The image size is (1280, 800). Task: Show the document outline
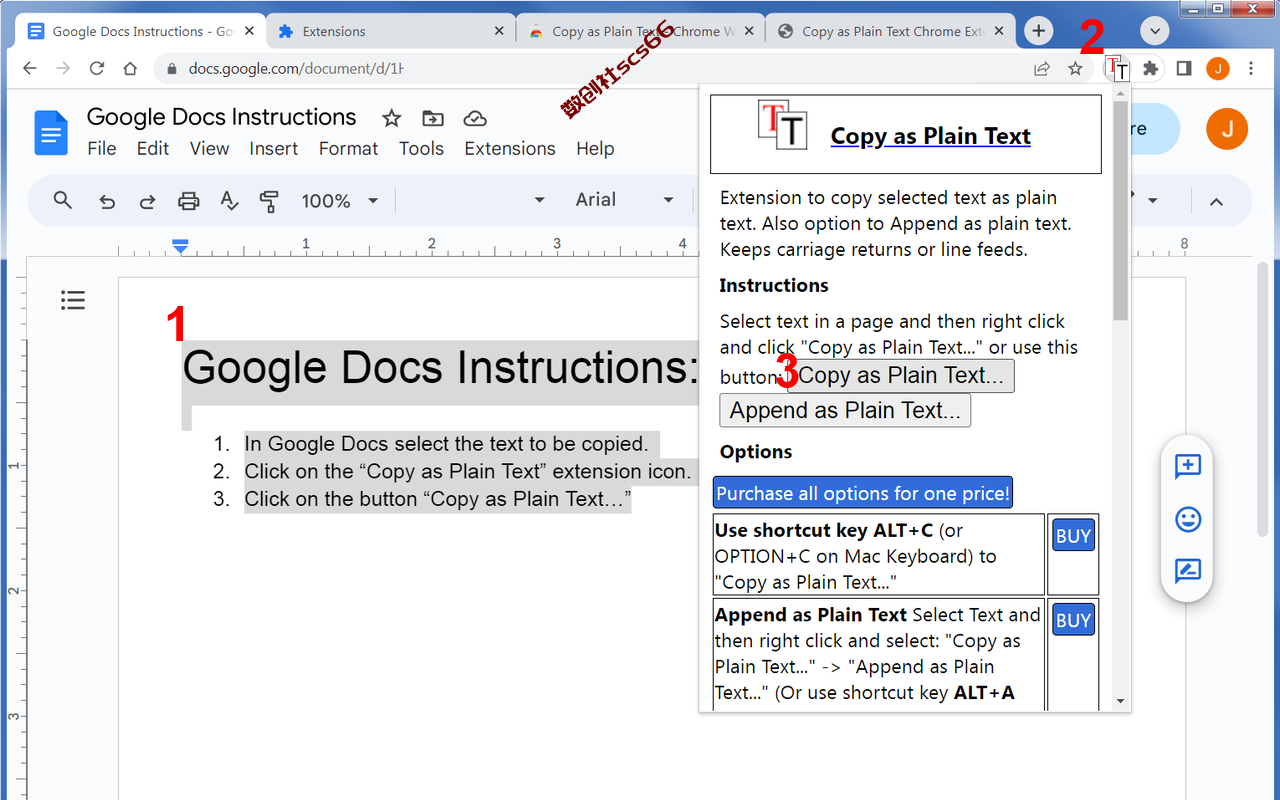[73, 299]
